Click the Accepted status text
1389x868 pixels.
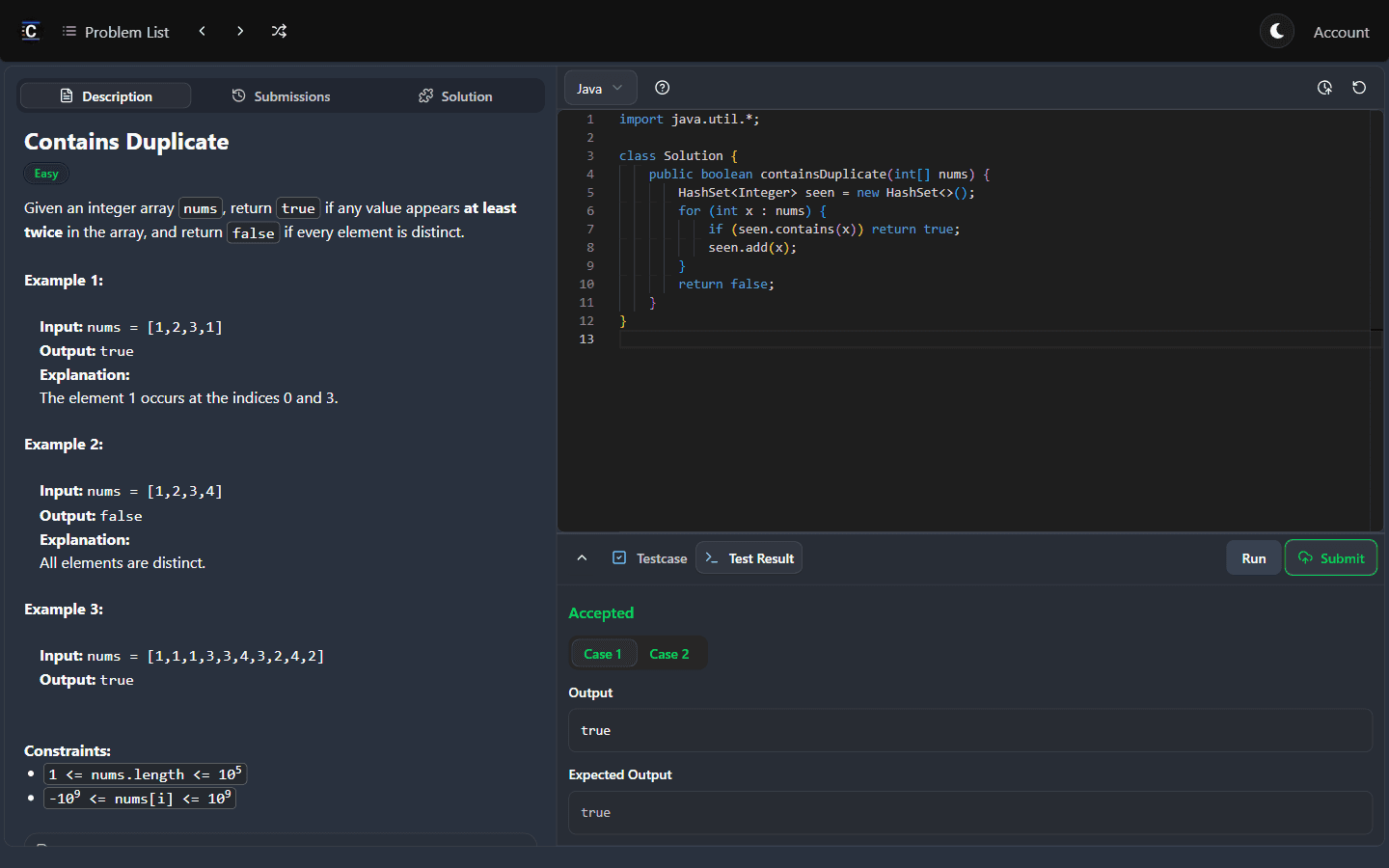coord(601,612)
